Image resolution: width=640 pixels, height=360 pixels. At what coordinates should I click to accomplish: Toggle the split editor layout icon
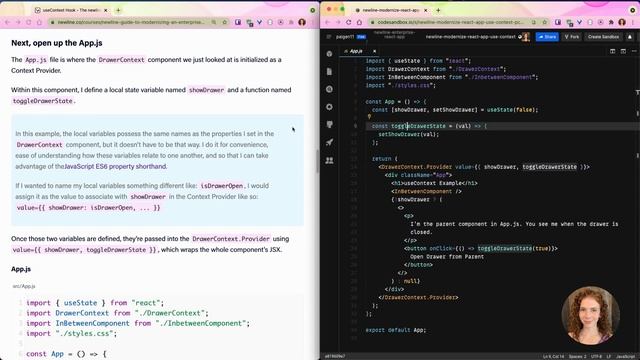[x=613, y=51]
